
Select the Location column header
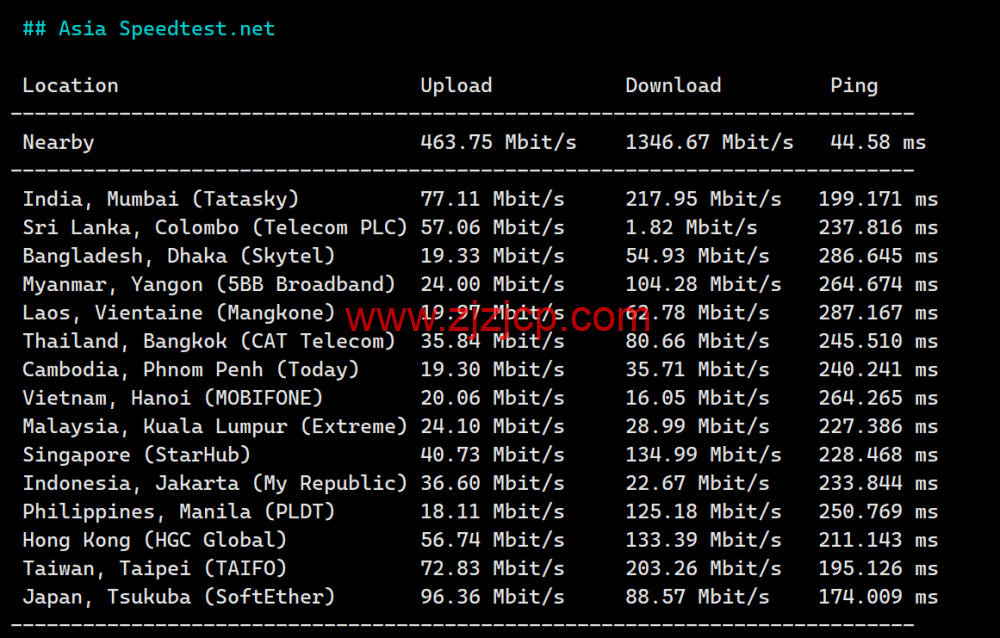coord(70,85)
